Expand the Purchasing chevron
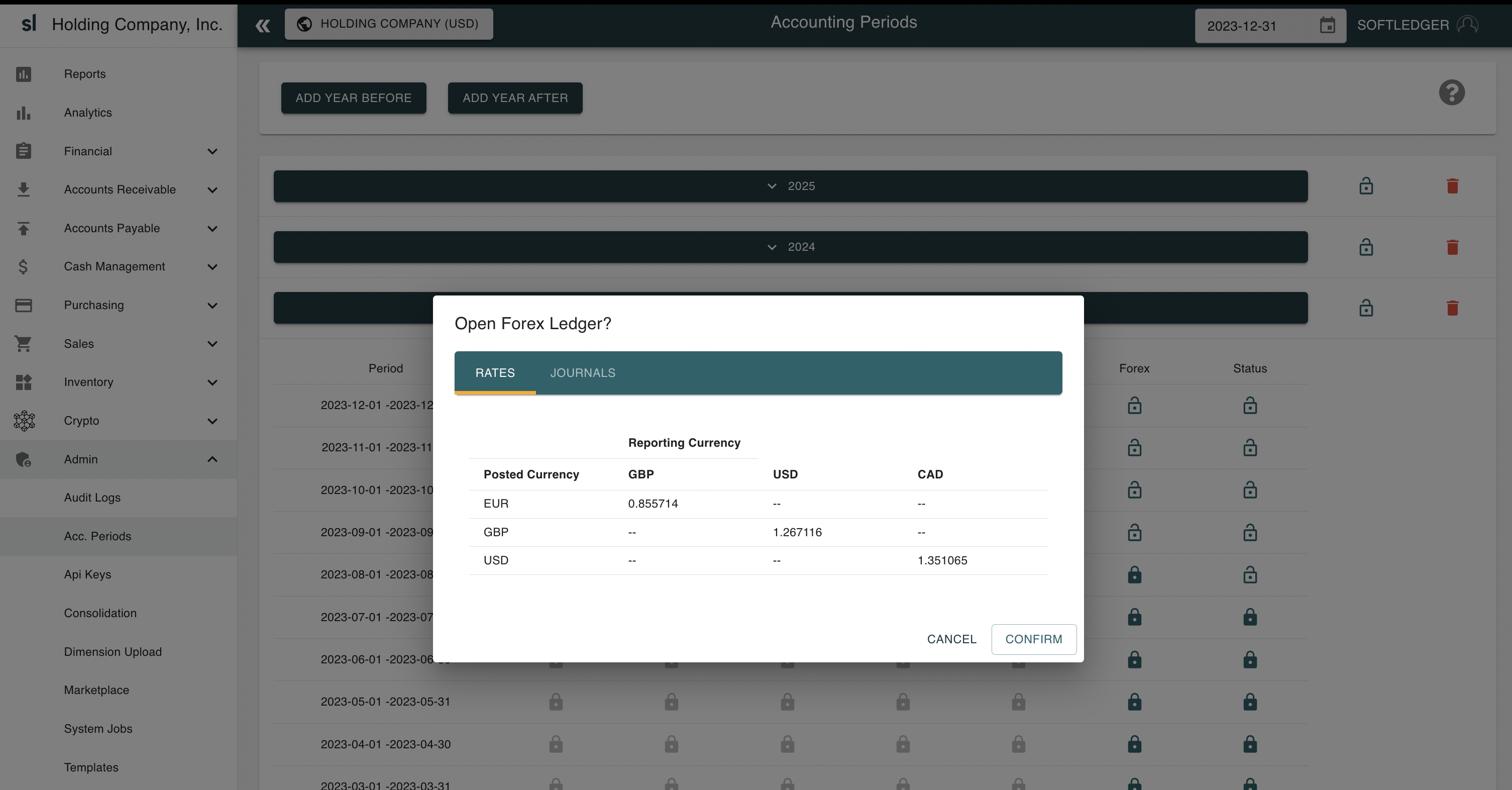Screen dimensions: 1512x790 212,306
